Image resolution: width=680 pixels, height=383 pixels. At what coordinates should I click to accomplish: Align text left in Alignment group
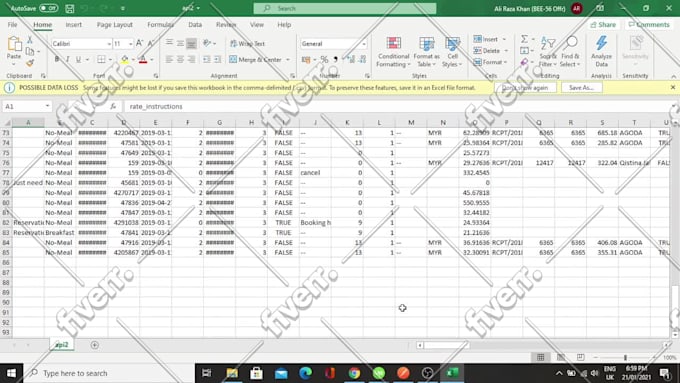169,59
